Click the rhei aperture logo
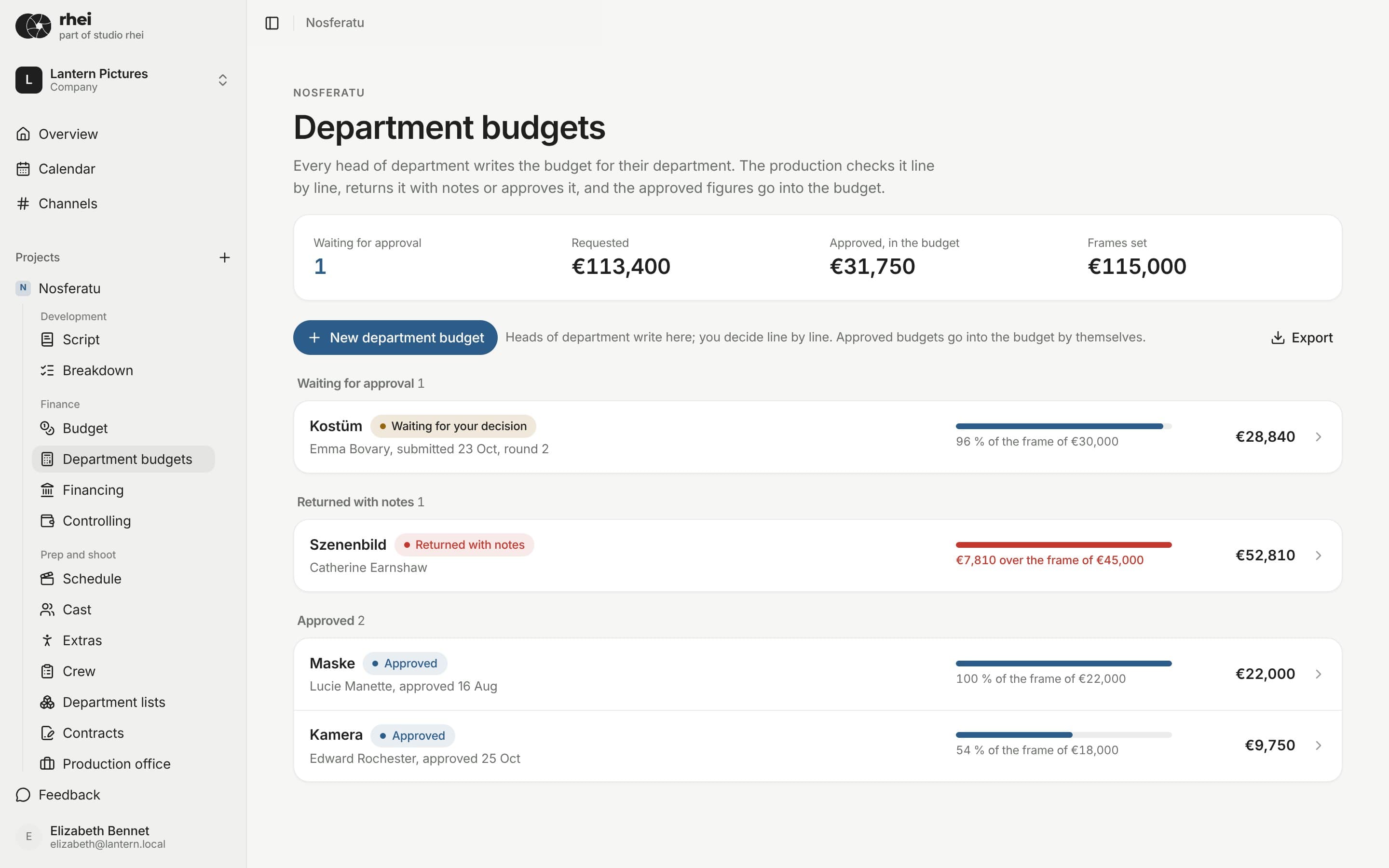 (33, 26)
